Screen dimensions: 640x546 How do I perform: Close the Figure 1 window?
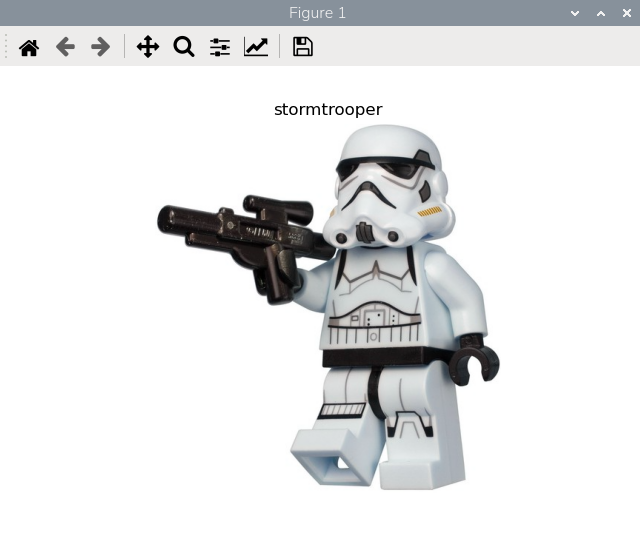[627, 13]
